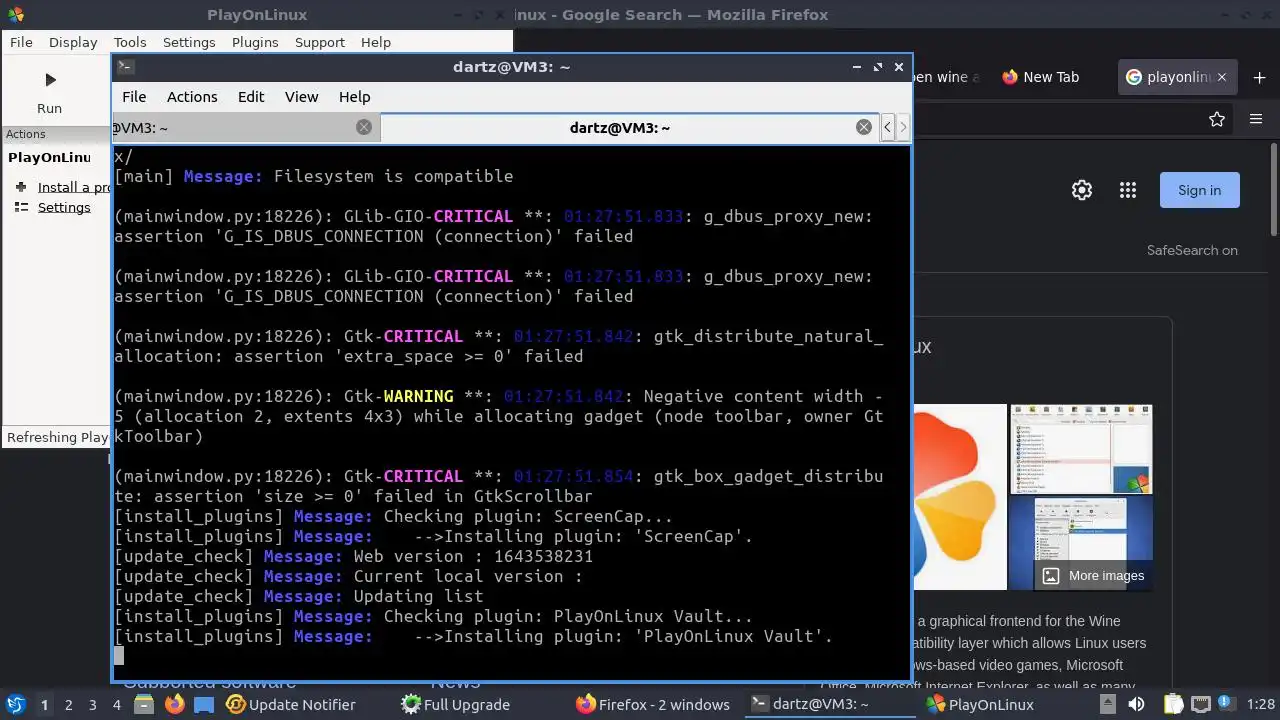Open PlayOnLinux Help menu

point(376,42)
